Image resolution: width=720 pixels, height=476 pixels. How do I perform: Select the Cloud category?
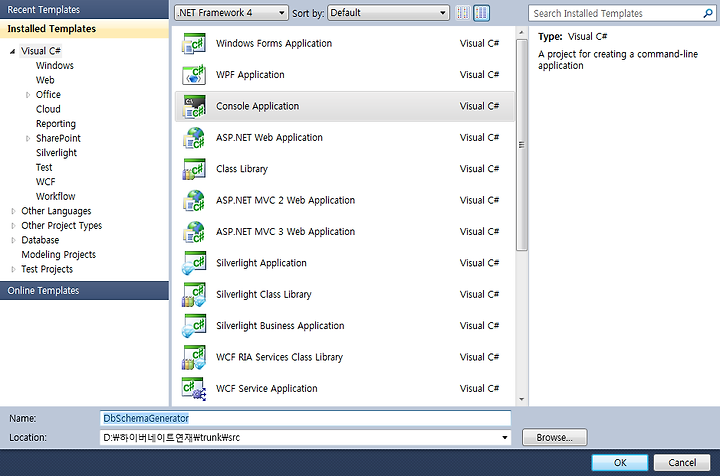[48, 109]
